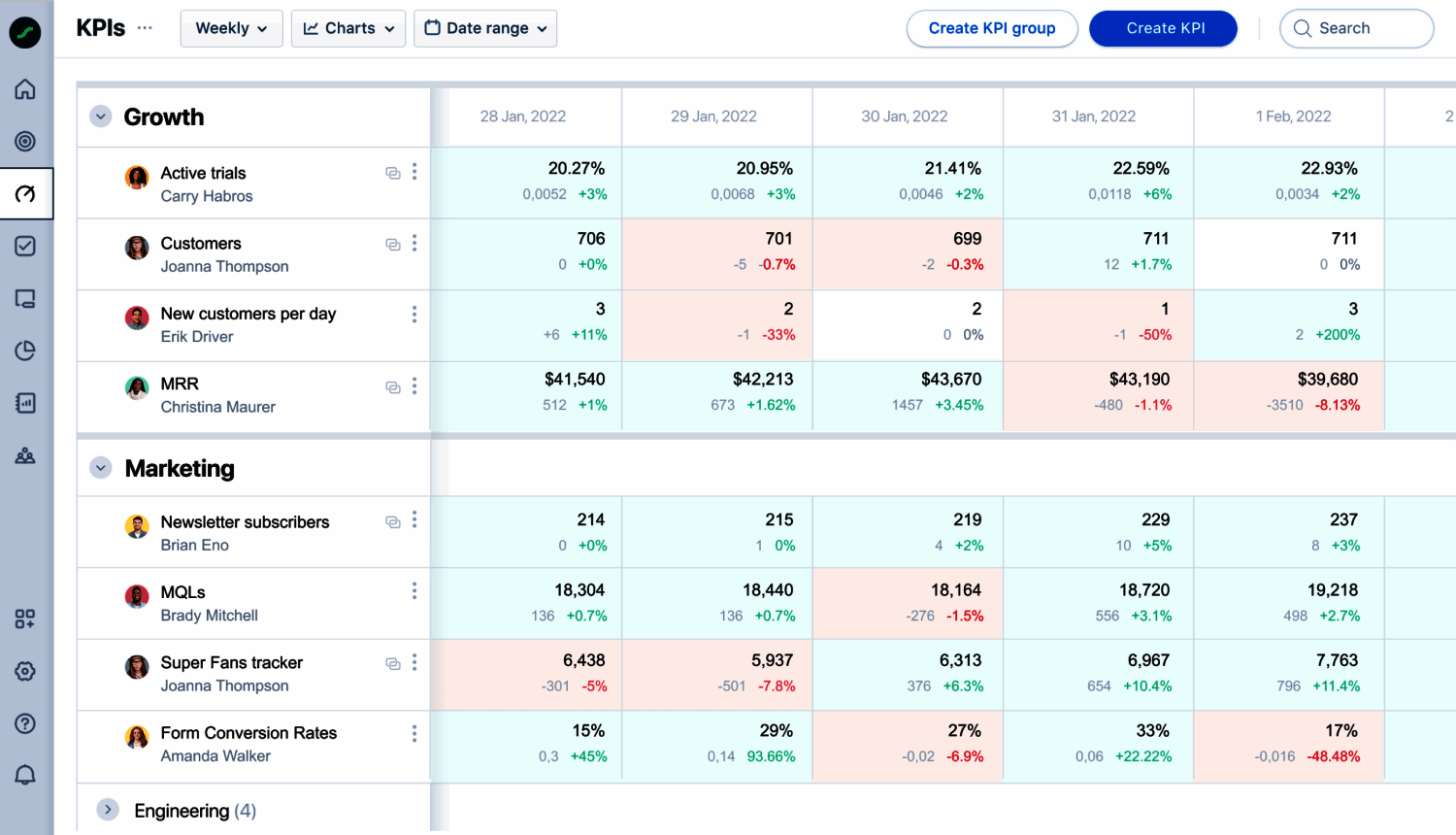Expand the Engineering KPI group

107,811
